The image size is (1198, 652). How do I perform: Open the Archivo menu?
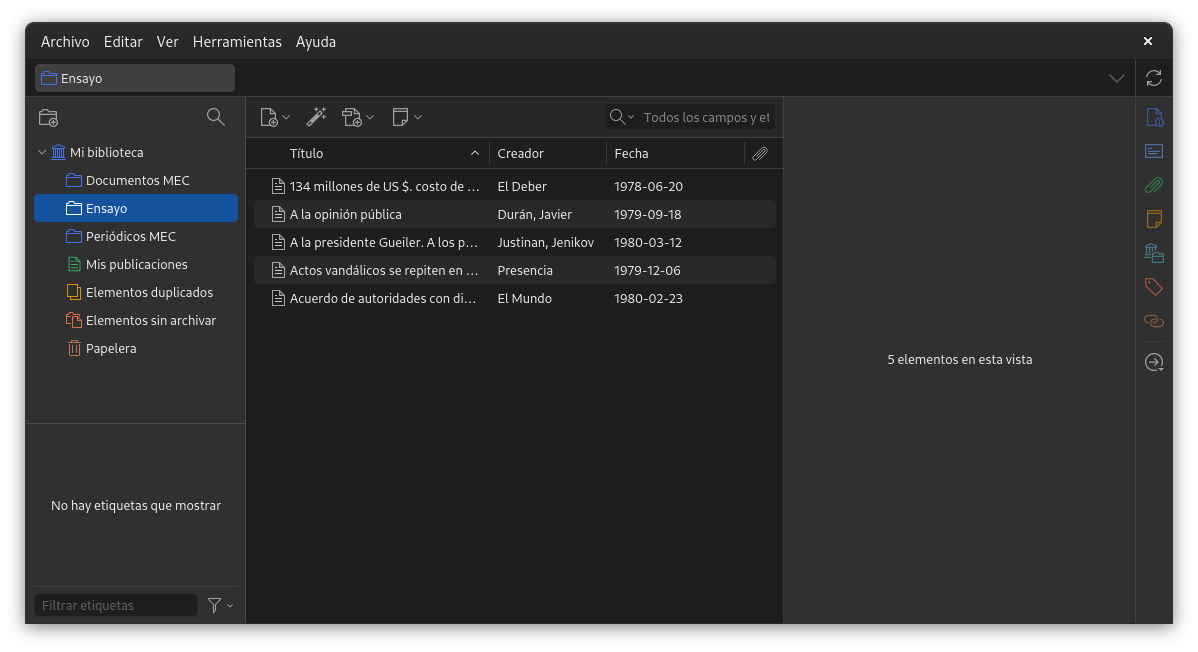(65, 42)
